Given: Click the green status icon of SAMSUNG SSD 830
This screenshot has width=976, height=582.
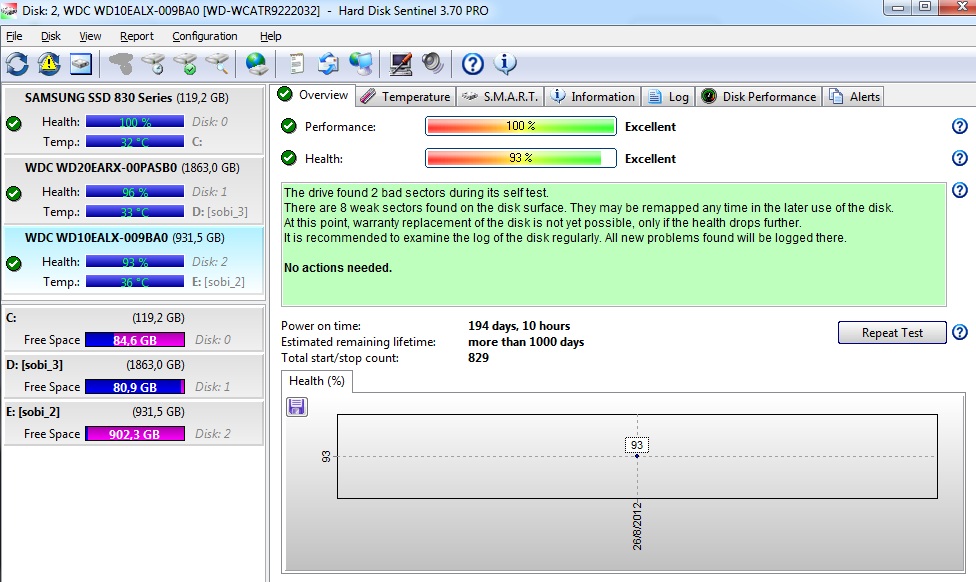Looking at the screenshot, I should (x=14, y=123).
